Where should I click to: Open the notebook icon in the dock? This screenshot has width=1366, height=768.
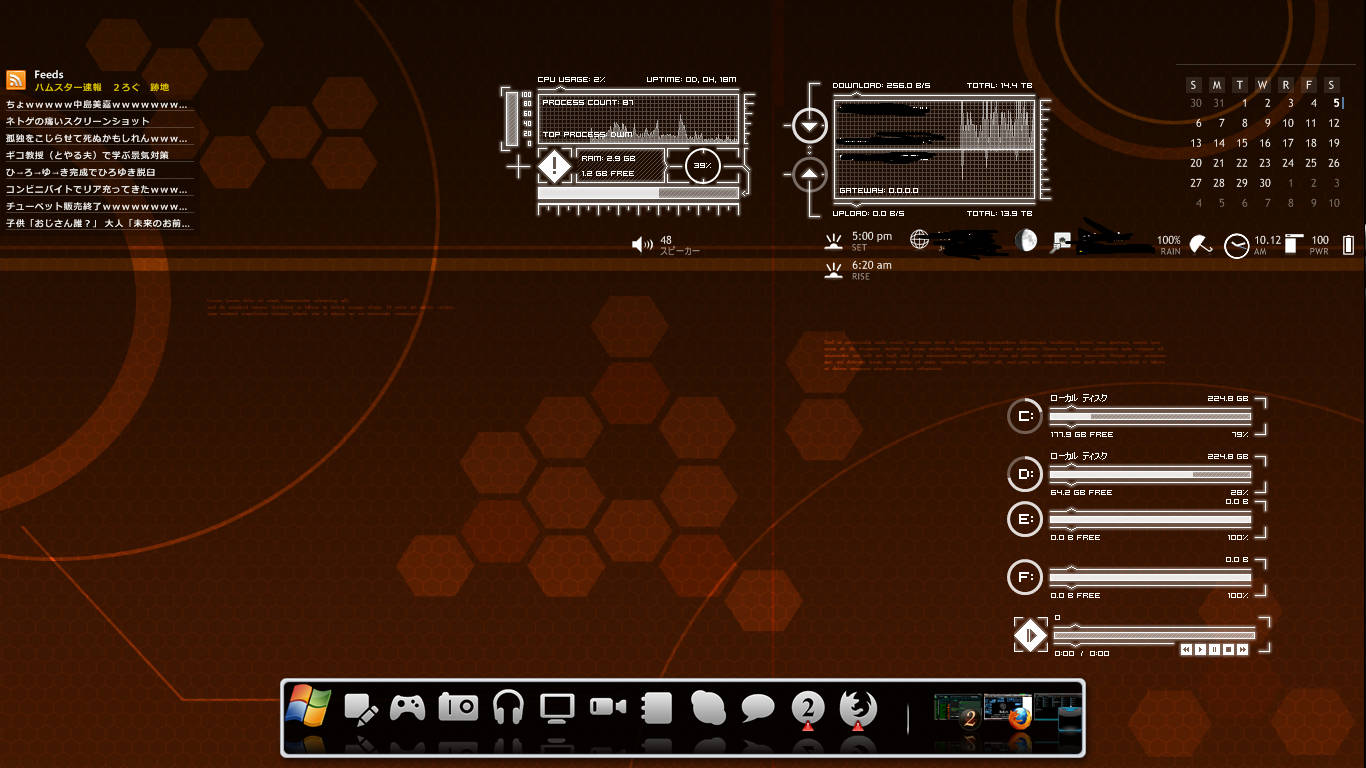click(656, 707)
